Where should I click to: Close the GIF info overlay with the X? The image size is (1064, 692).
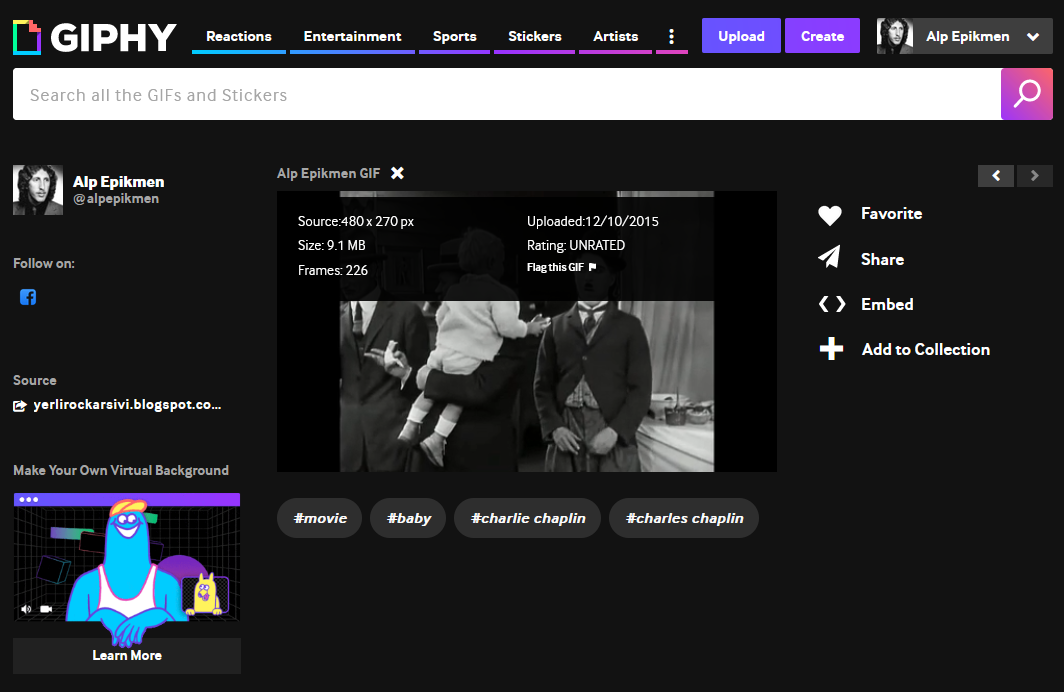398,173
